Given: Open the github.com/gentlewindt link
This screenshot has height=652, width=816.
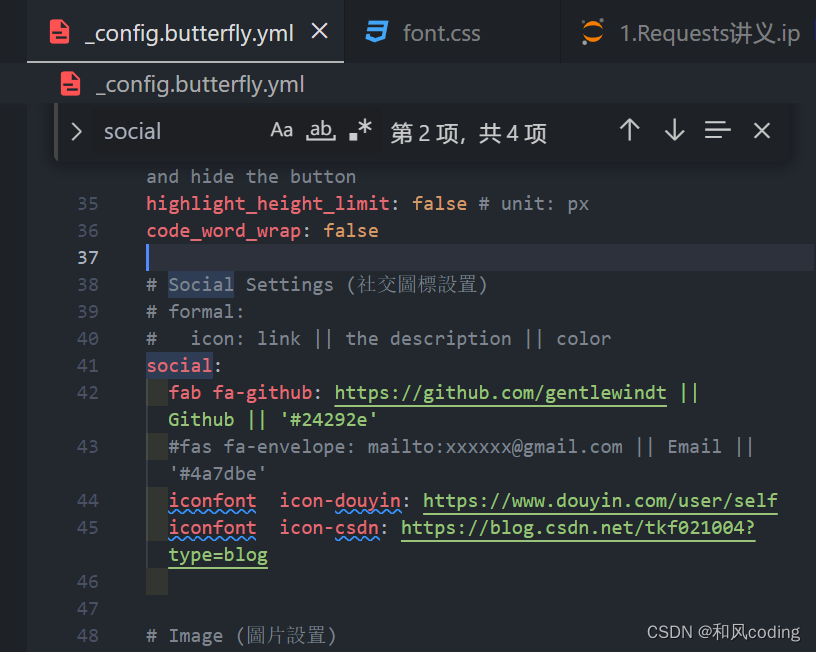Looking at the screenshot, I should [501, 393].
